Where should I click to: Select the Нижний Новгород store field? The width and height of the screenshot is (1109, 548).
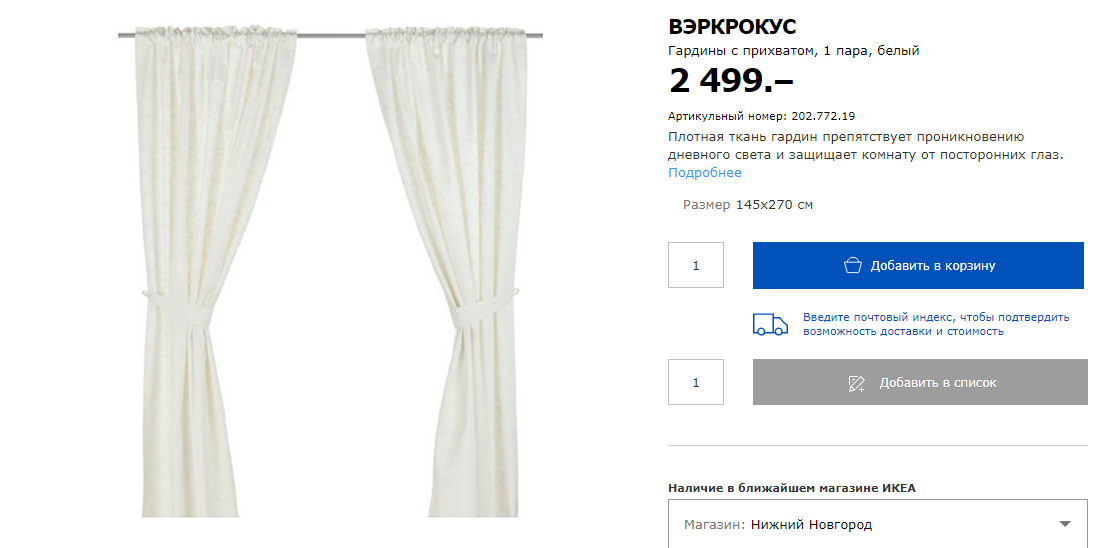coord(878,524)
